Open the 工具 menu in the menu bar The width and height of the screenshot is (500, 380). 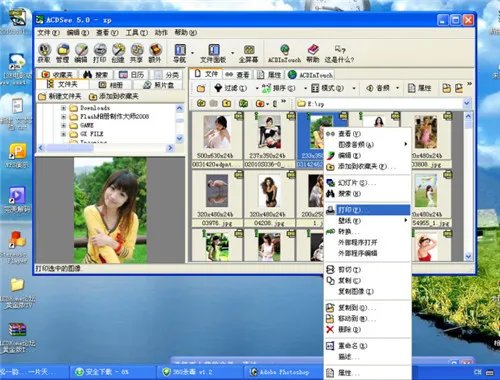click(x=136, y=33)
